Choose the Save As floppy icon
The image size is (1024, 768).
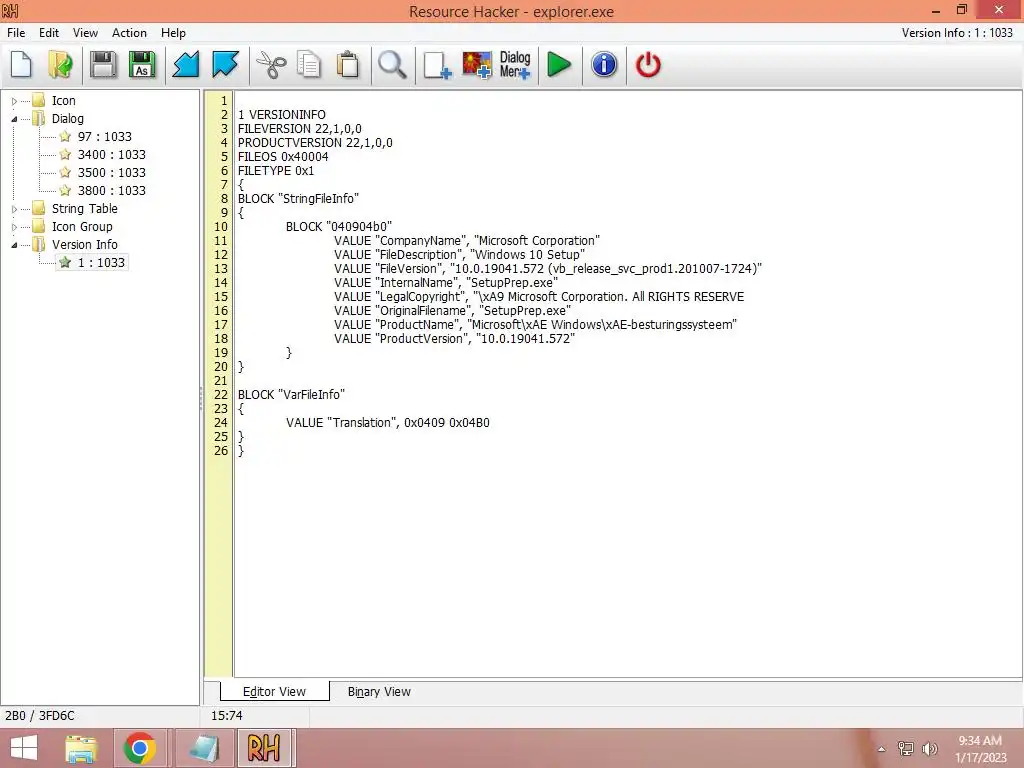click(142, 65)
